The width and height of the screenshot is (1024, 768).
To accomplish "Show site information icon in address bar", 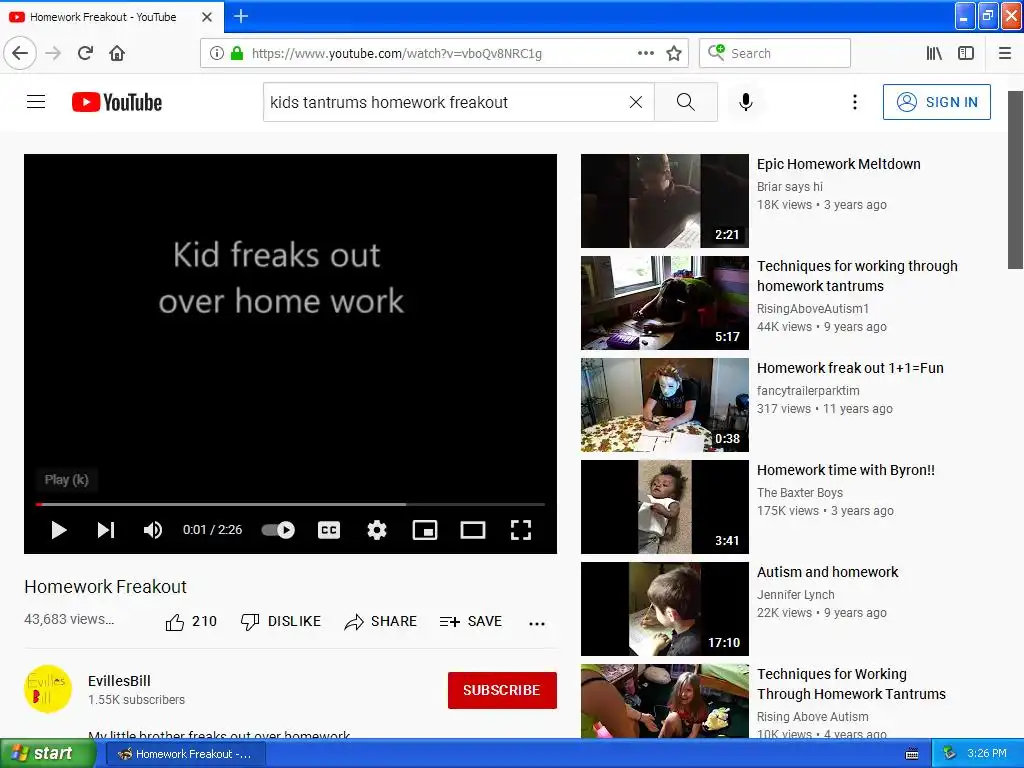I will click(x=217, y=53).
